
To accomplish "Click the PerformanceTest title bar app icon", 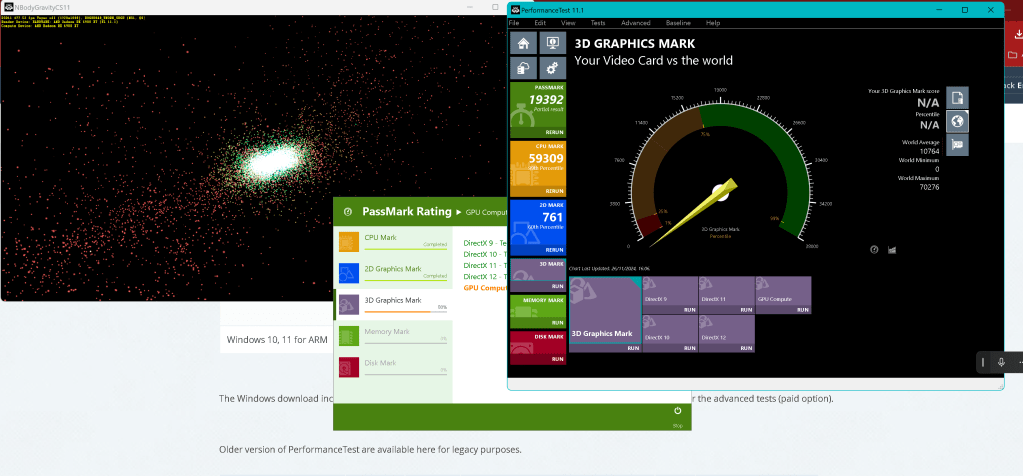I will pyautogui.click(x=515, y=10).
